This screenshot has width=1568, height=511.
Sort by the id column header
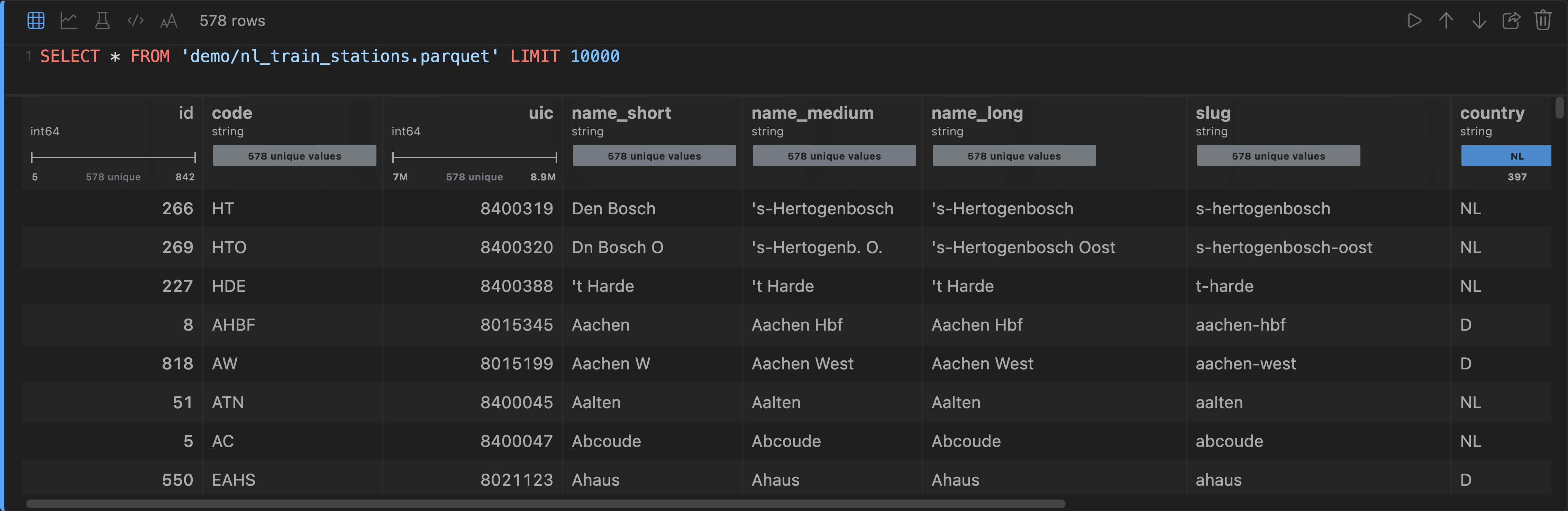pos(186,113)
